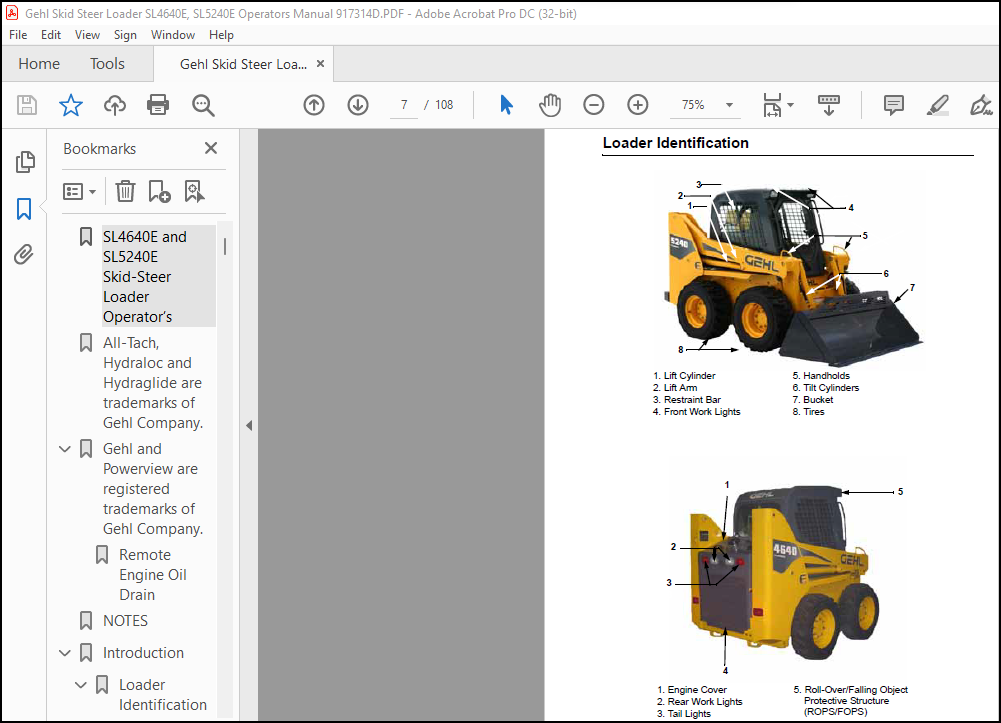The image size is (1001, 723).
Task: Open the Sign menu
Action: [125, 34]
